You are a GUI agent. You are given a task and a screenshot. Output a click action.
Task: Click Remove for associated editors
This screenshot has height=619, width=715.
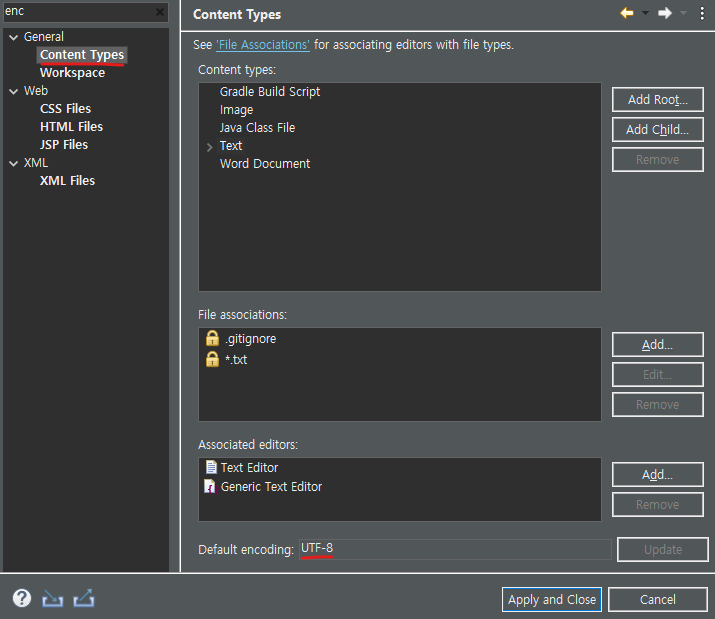pyautogui.click(x=658, y=505)
